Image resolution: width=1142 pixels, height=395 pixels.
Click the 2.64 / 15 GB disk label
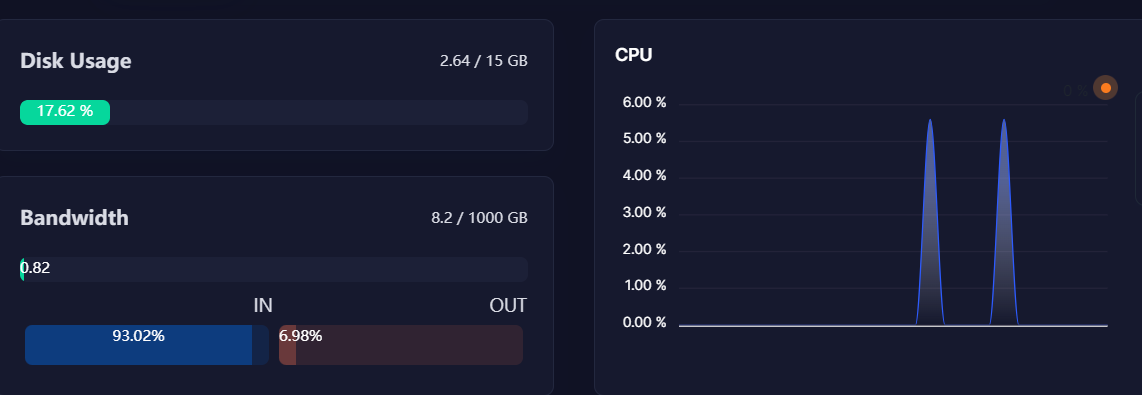point(484,61)
